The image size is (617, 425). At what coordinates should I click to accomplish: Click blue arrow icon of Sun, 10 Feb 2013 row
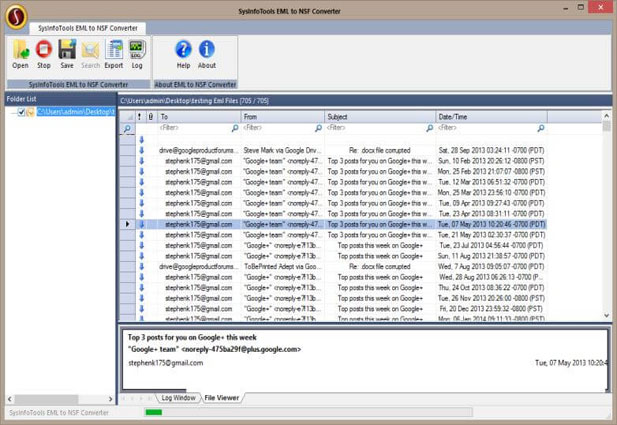click(x=142, y=161)
